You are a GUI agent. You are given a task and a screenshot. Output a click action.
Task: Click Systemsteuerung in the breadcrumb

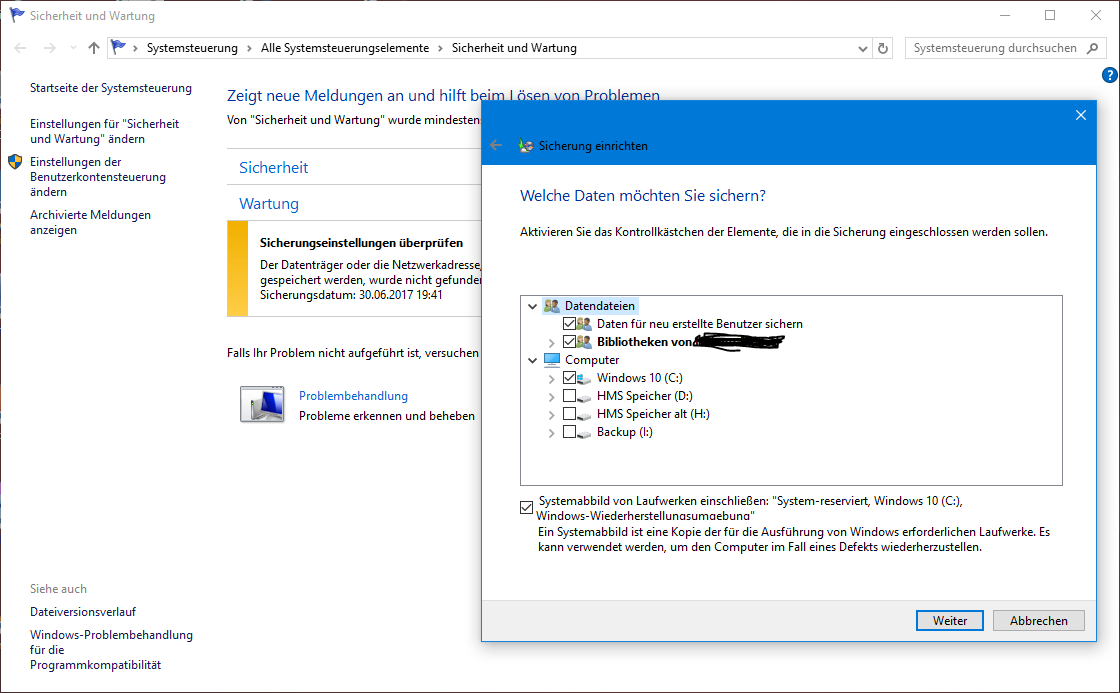click(x=192, y=48)
